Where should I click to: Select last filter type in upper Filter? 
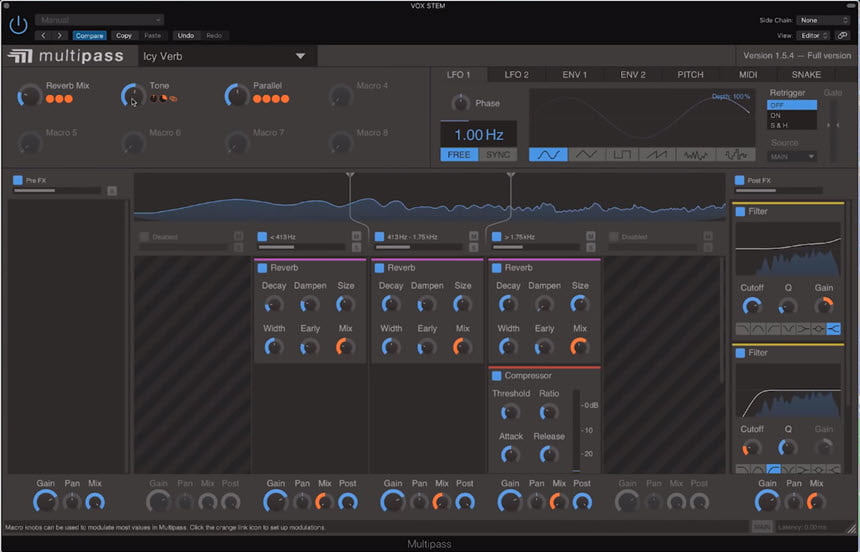[x=833, y=329]
